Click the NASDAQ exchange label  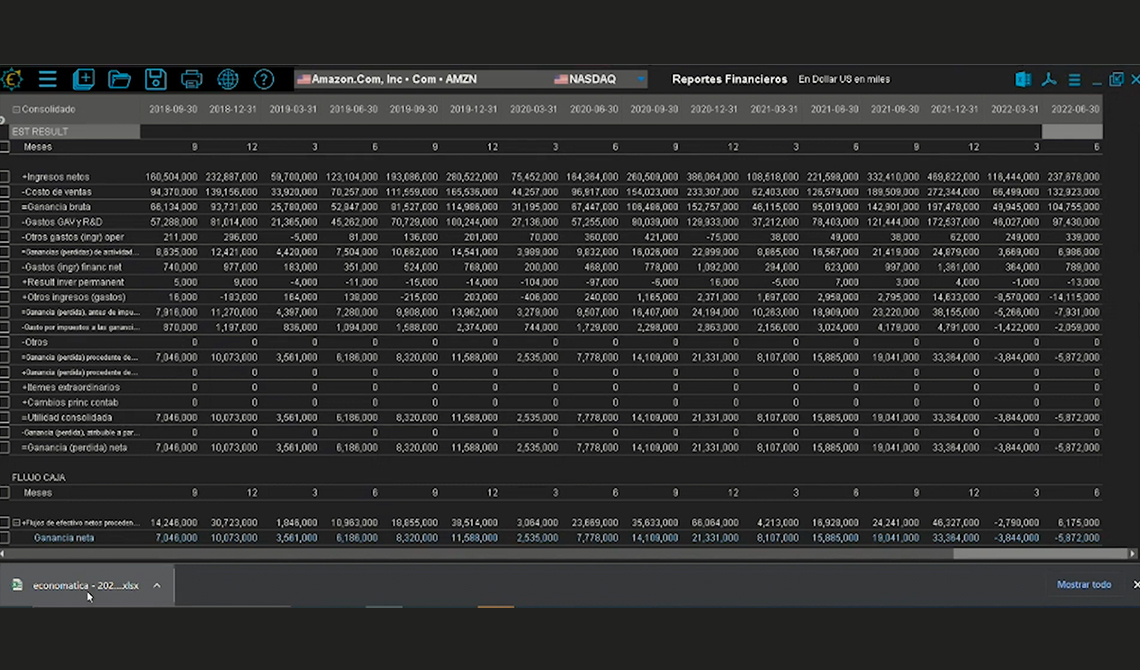[592, 79]
